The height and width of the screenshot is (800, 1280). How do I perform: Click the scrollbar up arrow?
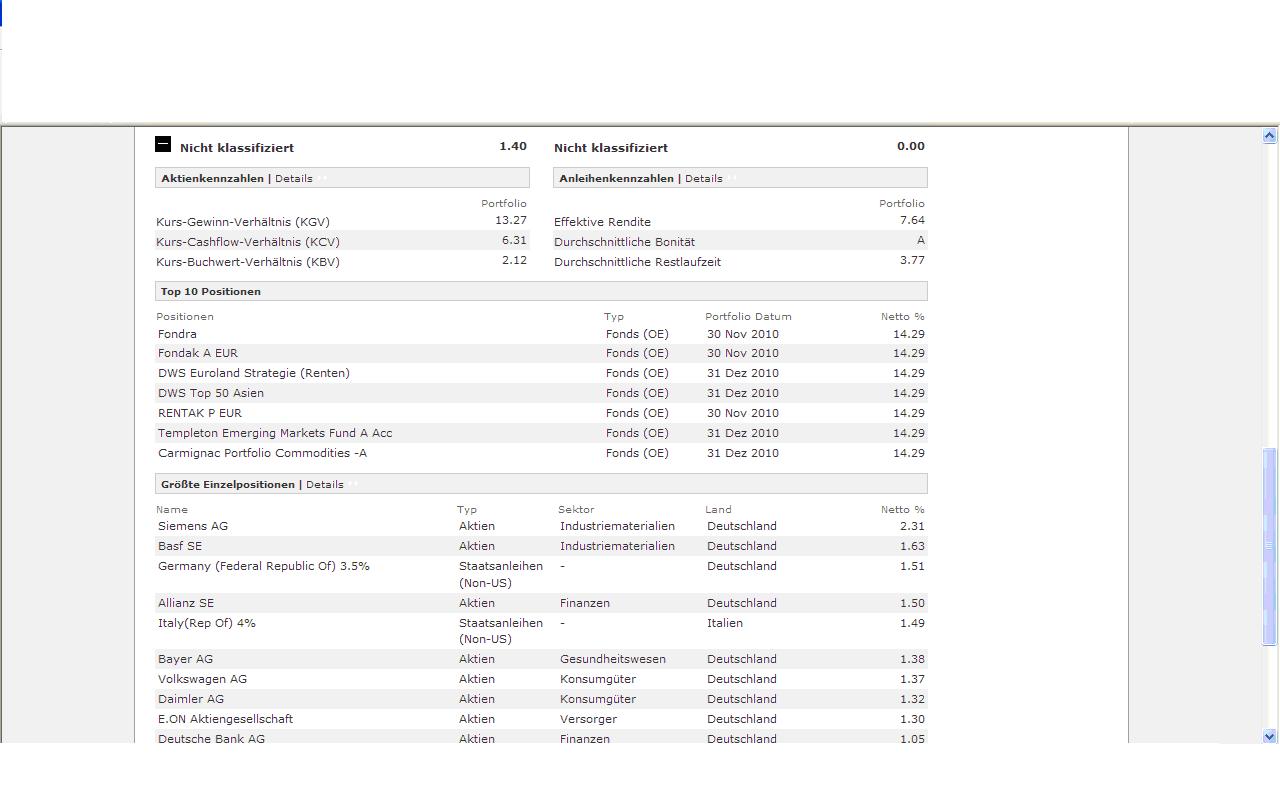pos(1270,135)
